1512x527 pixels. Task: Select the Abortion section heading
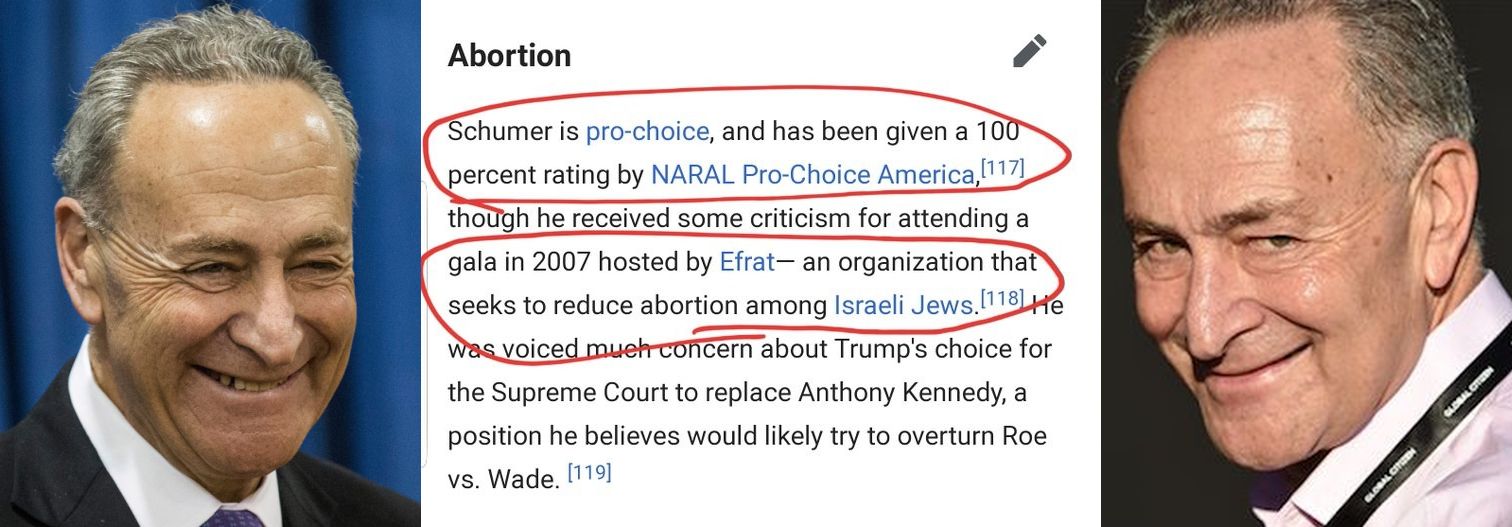(510, 55)
